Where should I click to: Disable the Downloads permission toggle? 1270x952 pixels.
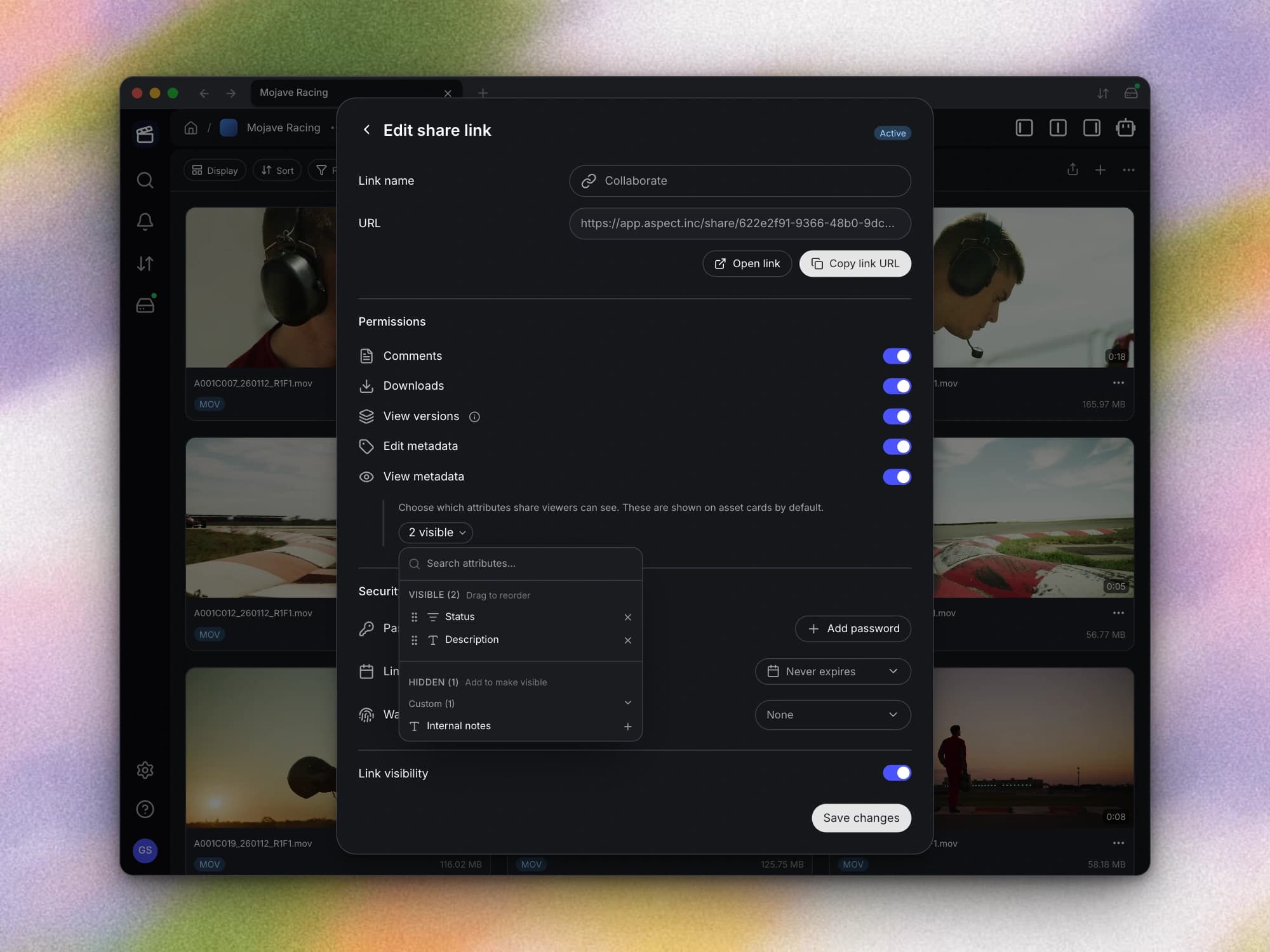coord(897,386)
